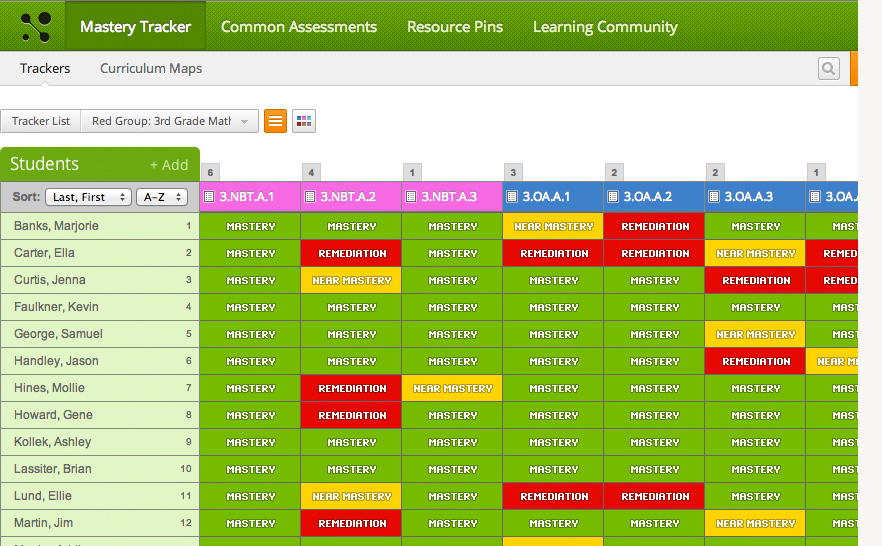The height and width of the screenshot is (546, 882).
Task: Switch to colored grid view icon
Action: point(304,121)
